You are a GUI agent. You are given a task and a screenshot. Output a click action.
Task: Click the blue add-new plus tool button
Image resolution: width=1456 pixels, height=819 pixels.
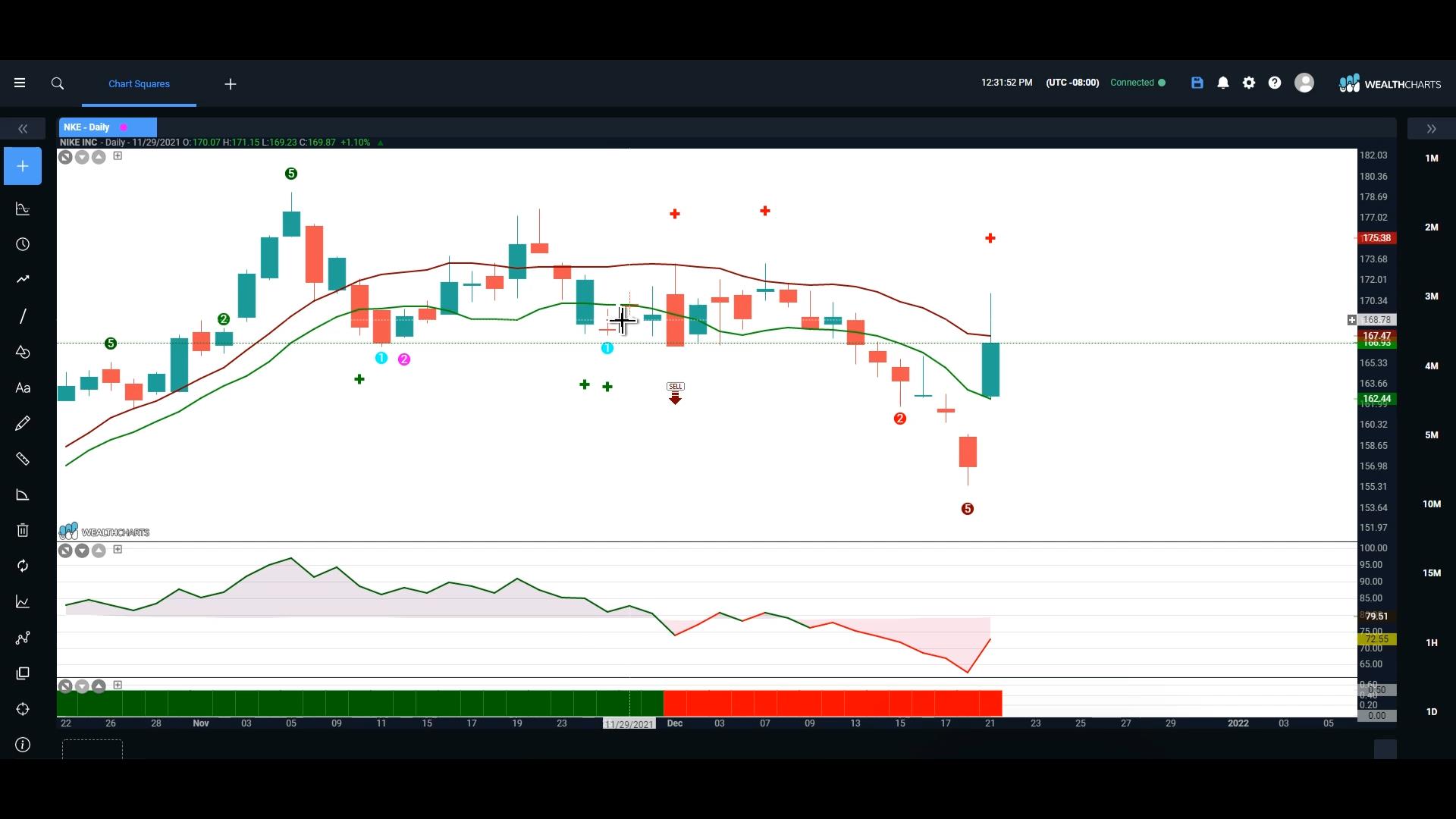[x=23, y=166]
